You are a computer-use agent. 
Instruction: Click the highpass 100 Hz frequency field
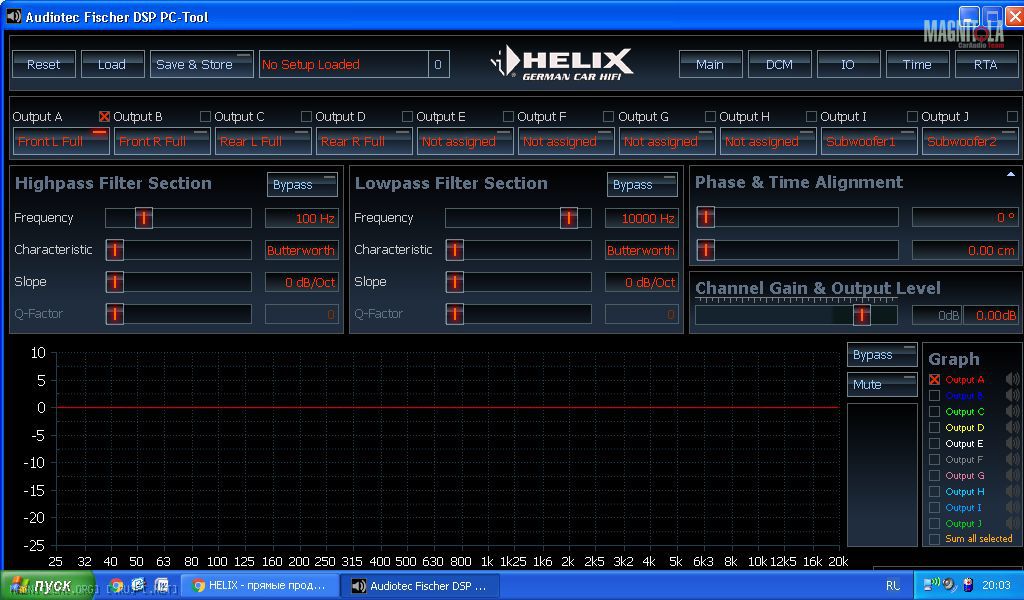(301, 218)
